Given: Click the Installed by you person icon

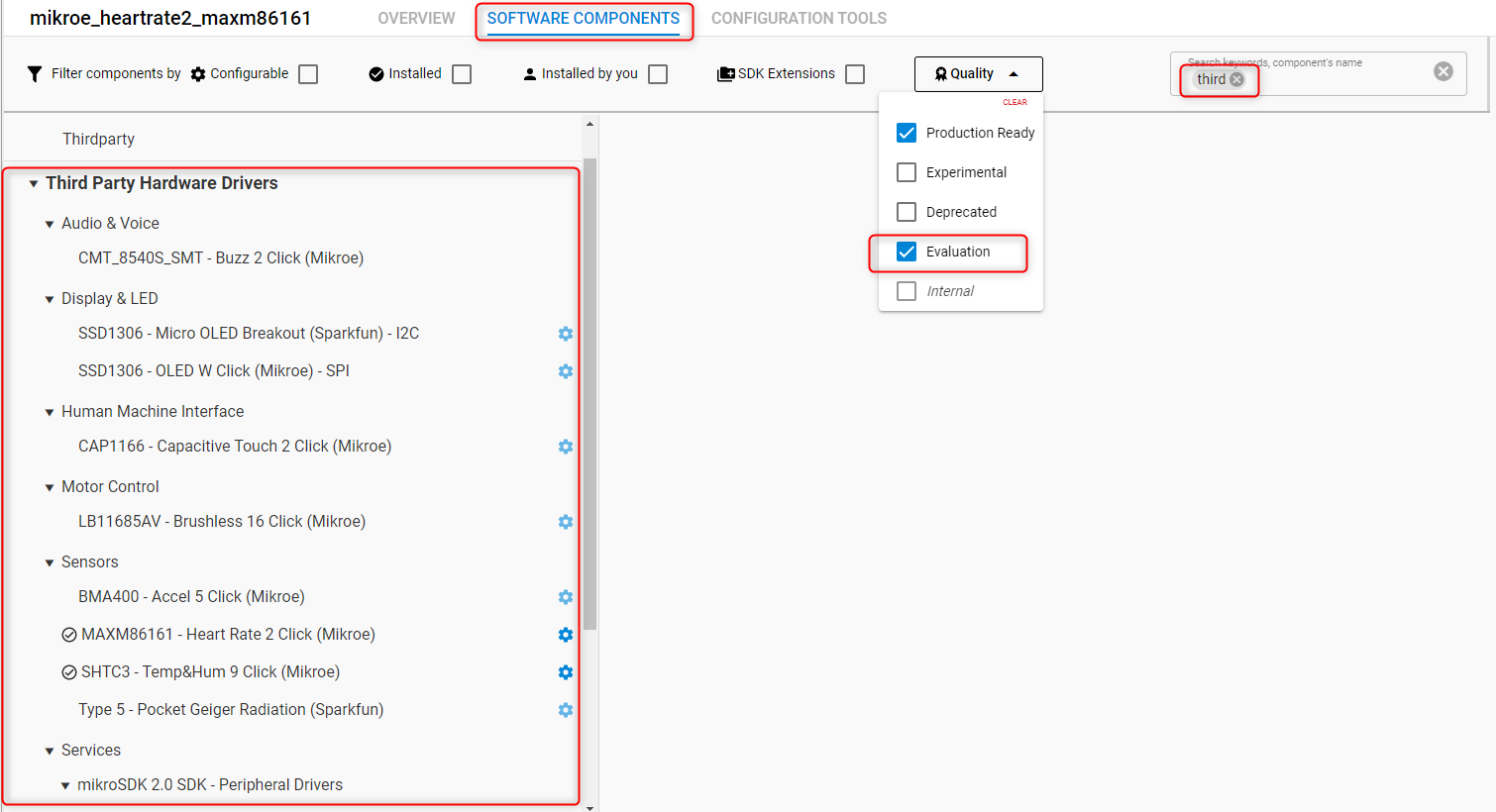Looking at the screenshot, I should [x=530, y=74].
